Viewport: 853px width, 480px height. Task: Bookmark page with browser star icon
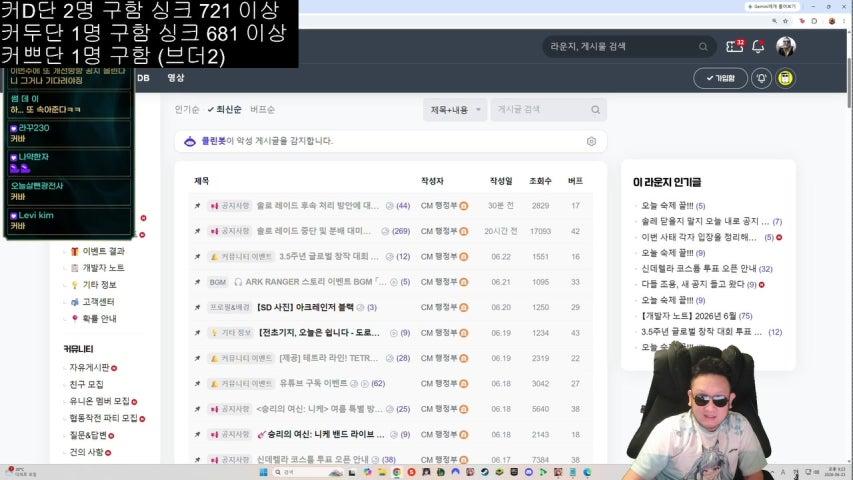pyautogui.click(x=786, y=21)
